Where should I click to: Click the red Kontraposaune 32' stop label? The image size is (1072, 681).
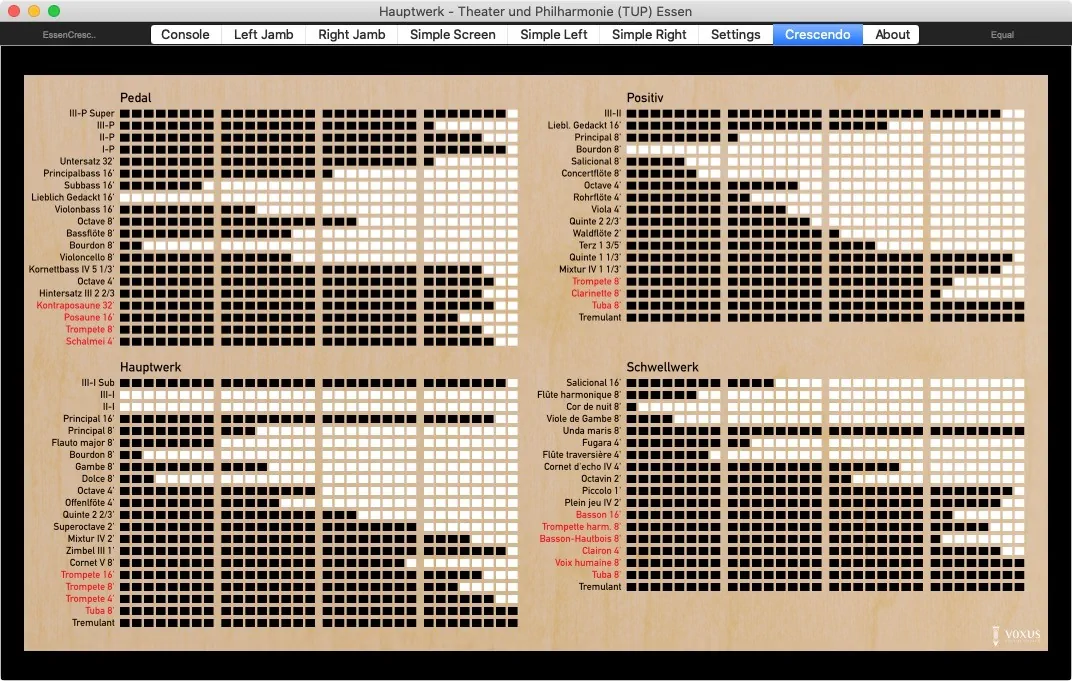click(75, 305)
